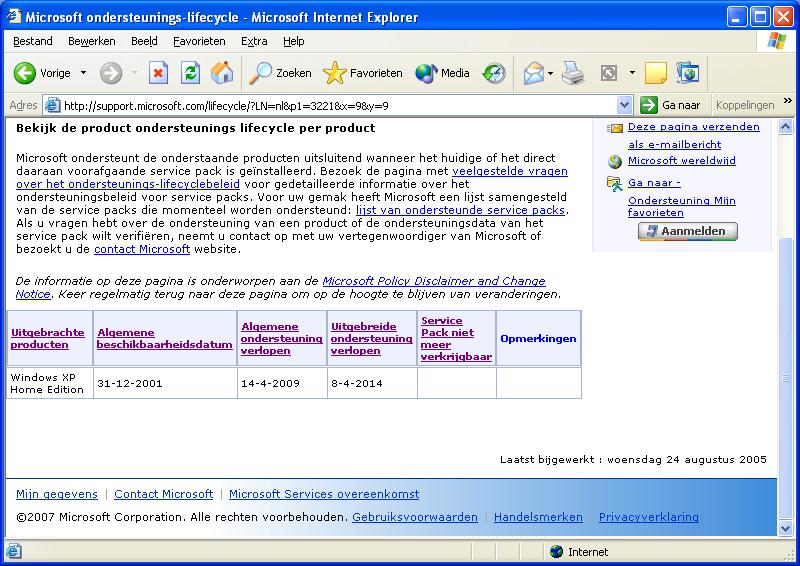Go back with the Vorige button

pos(42,73)
